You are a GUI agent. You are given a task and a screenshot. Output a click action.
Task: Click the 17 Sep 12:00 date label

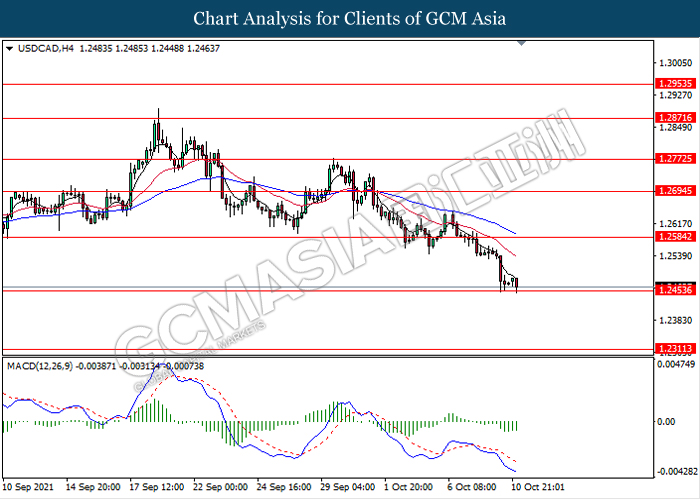pyautogui.click(x=157, y=487)
